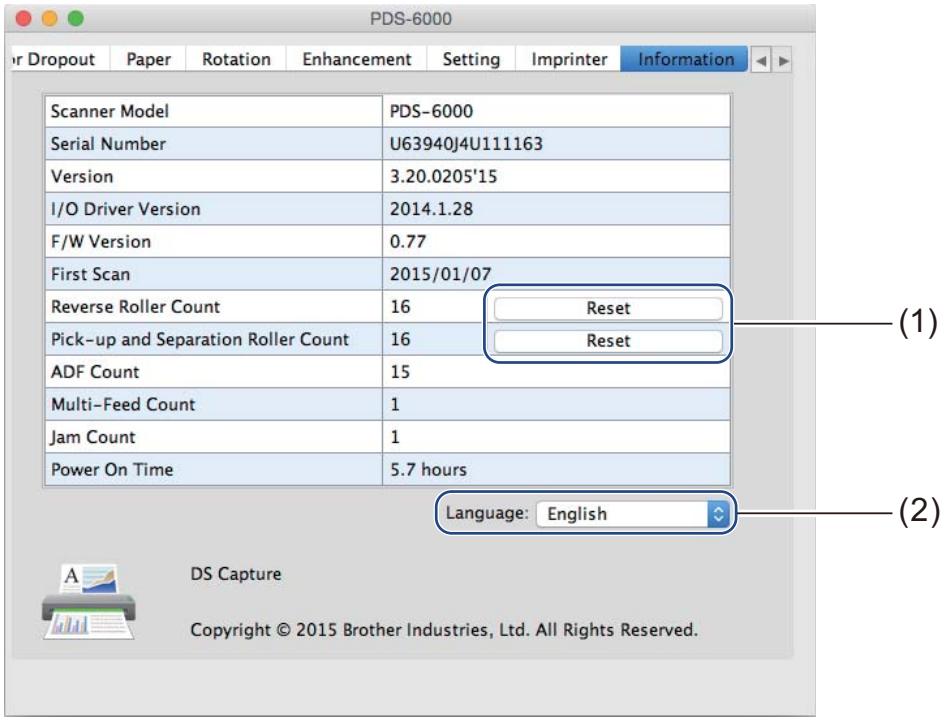Click the Multi-Feed Count label
Screen dimensions: 946x721
pyautogui.click(x=123, y=404)
